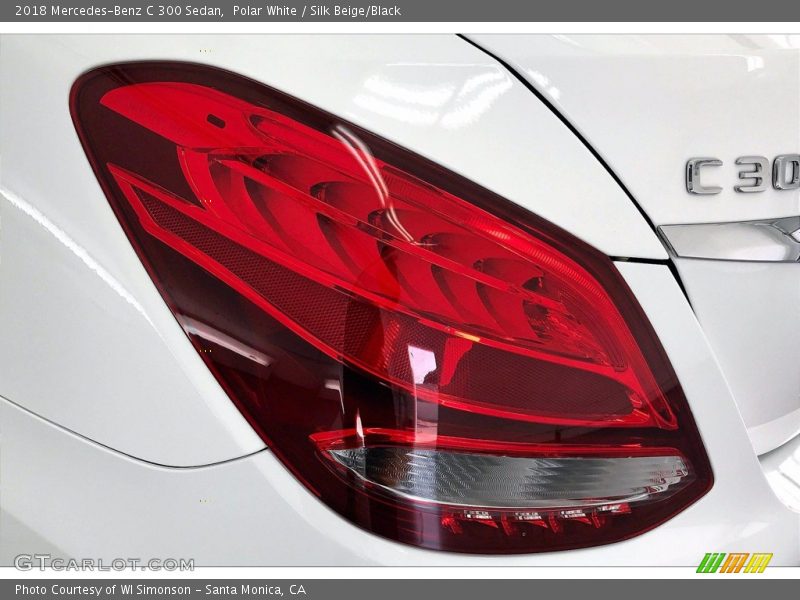Click the chrome C 300 trunk badge
Screen dimensions: 800x600
[x=742, y=175]
